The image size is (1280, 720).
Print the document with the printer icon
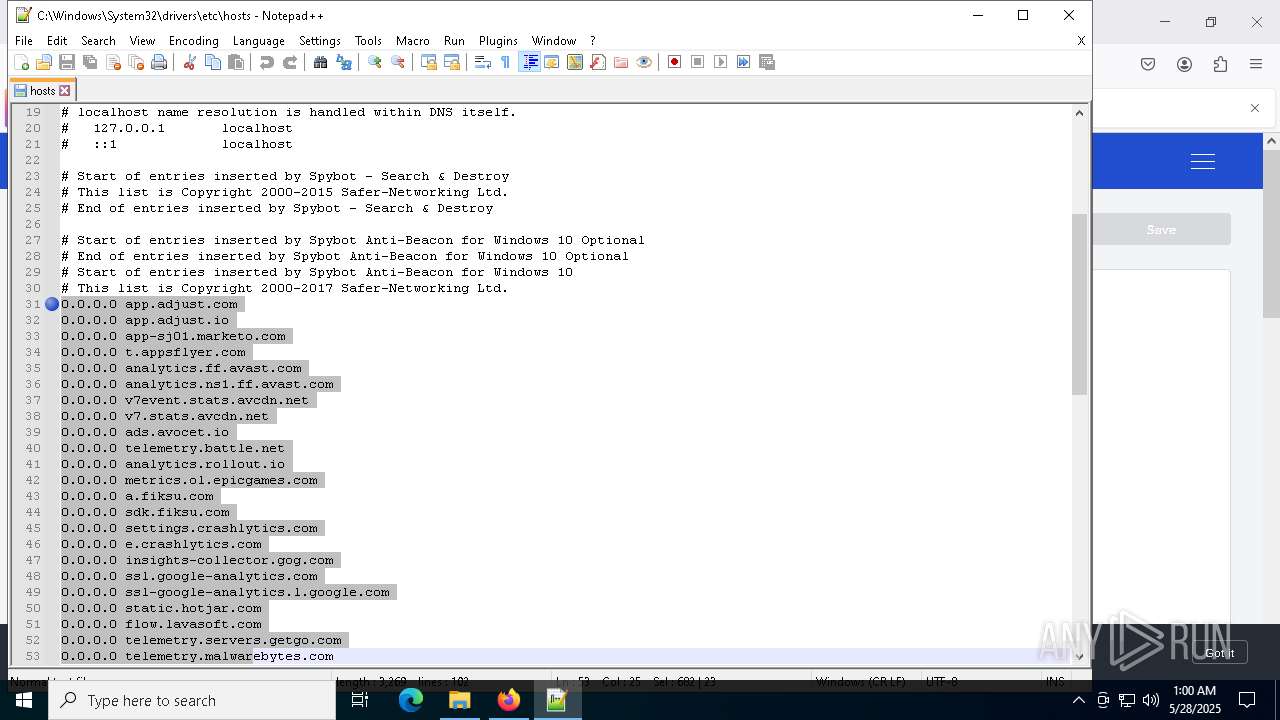[x=159, y=62]
